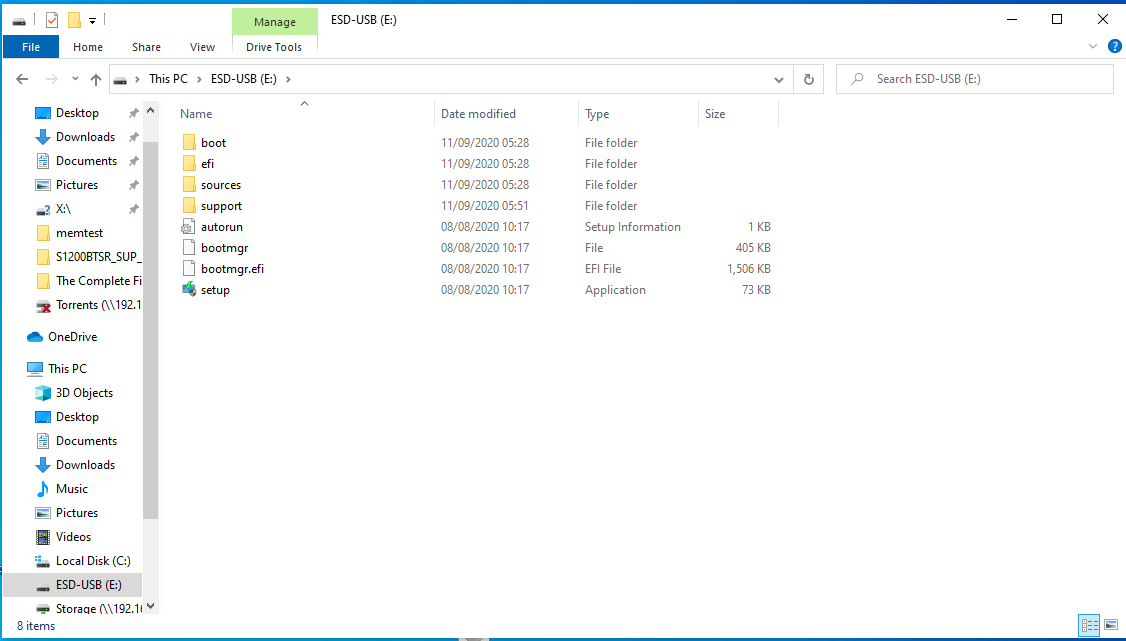This screenshot has width=1126, height=641.
Task: Open the OneDrive item in the sidebar
Action: [x=71, y=336]
